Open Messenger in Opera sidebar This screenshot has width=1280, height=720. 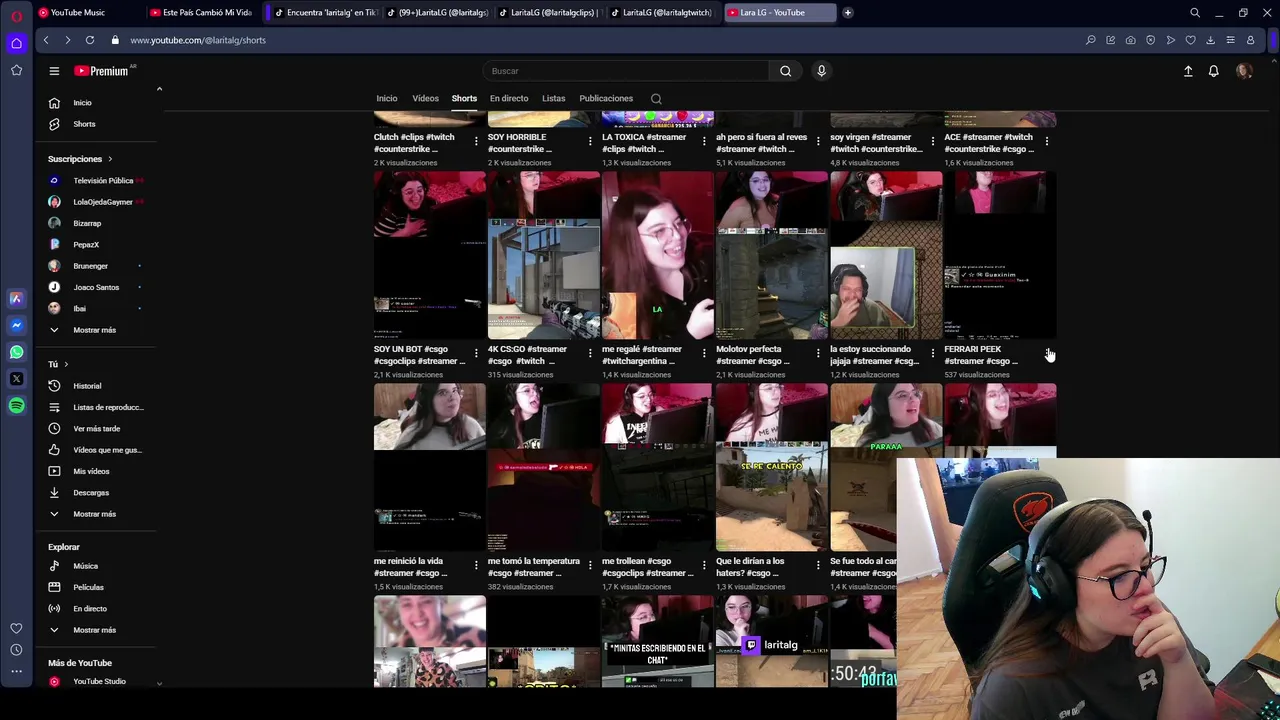[x=16, y=325]
